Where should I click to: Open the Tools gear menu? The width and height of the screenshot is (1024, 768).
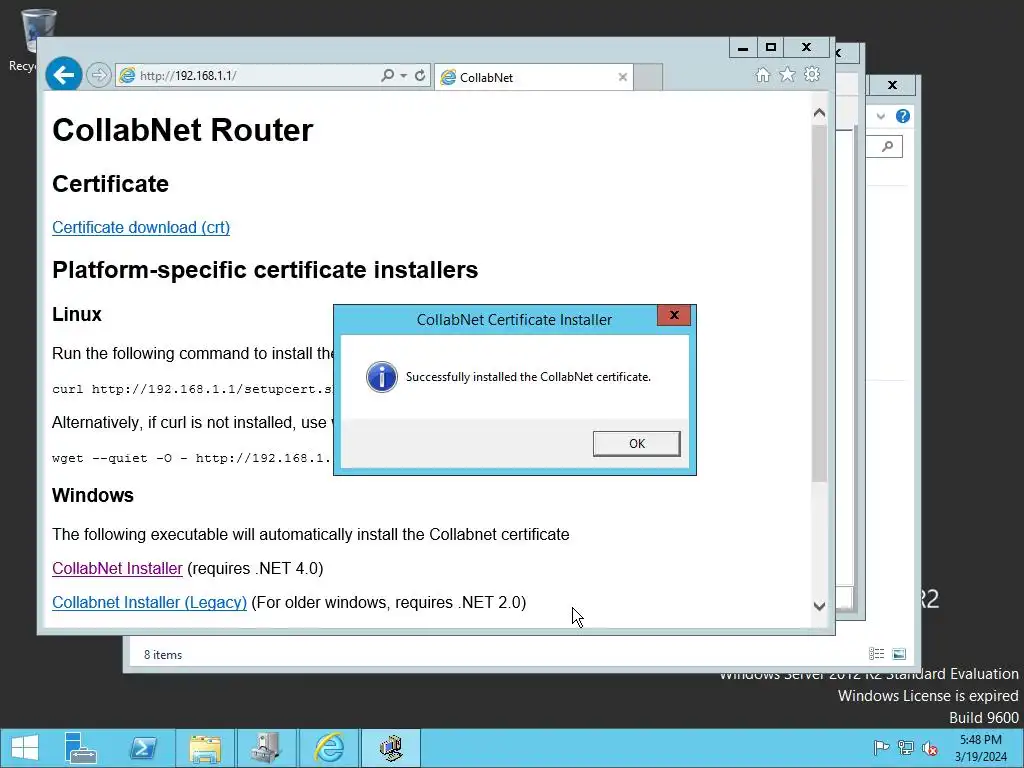812,75
